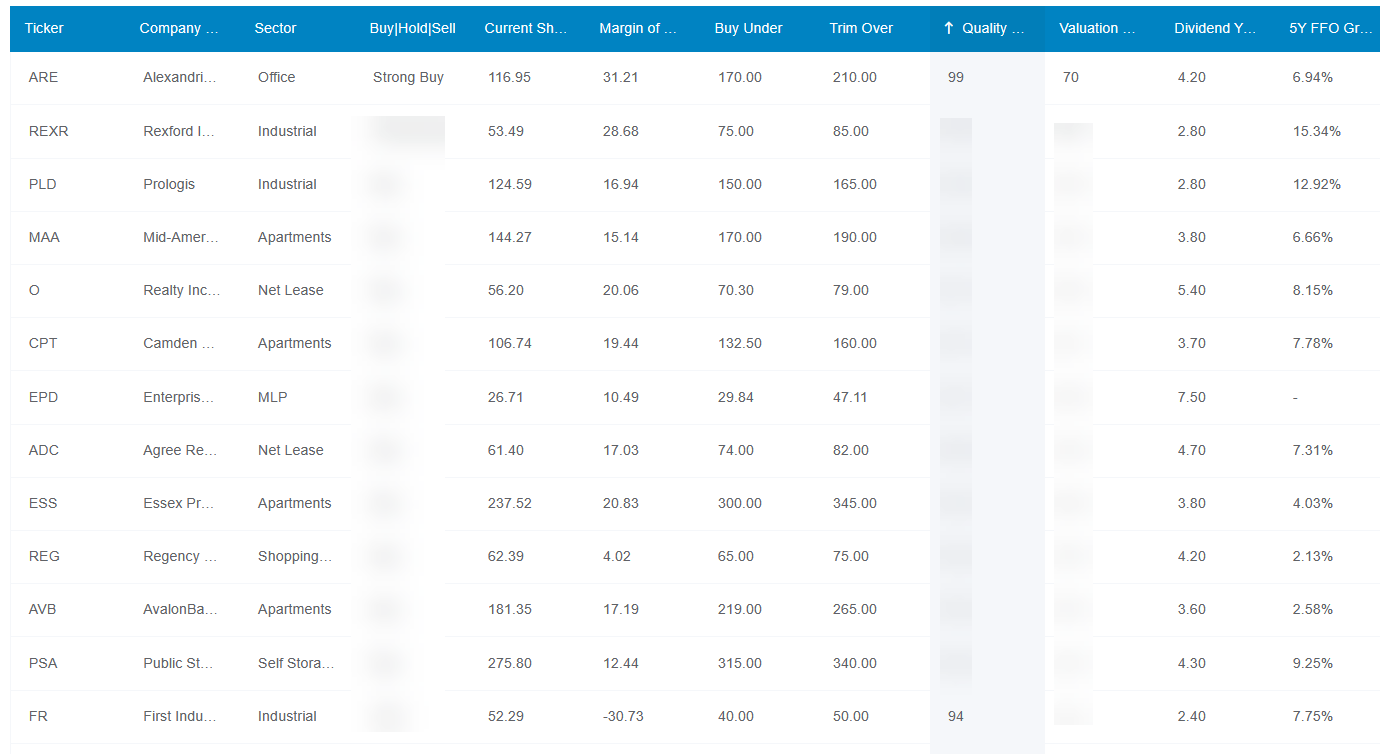Click the Valuation column header

[1097, 28]
